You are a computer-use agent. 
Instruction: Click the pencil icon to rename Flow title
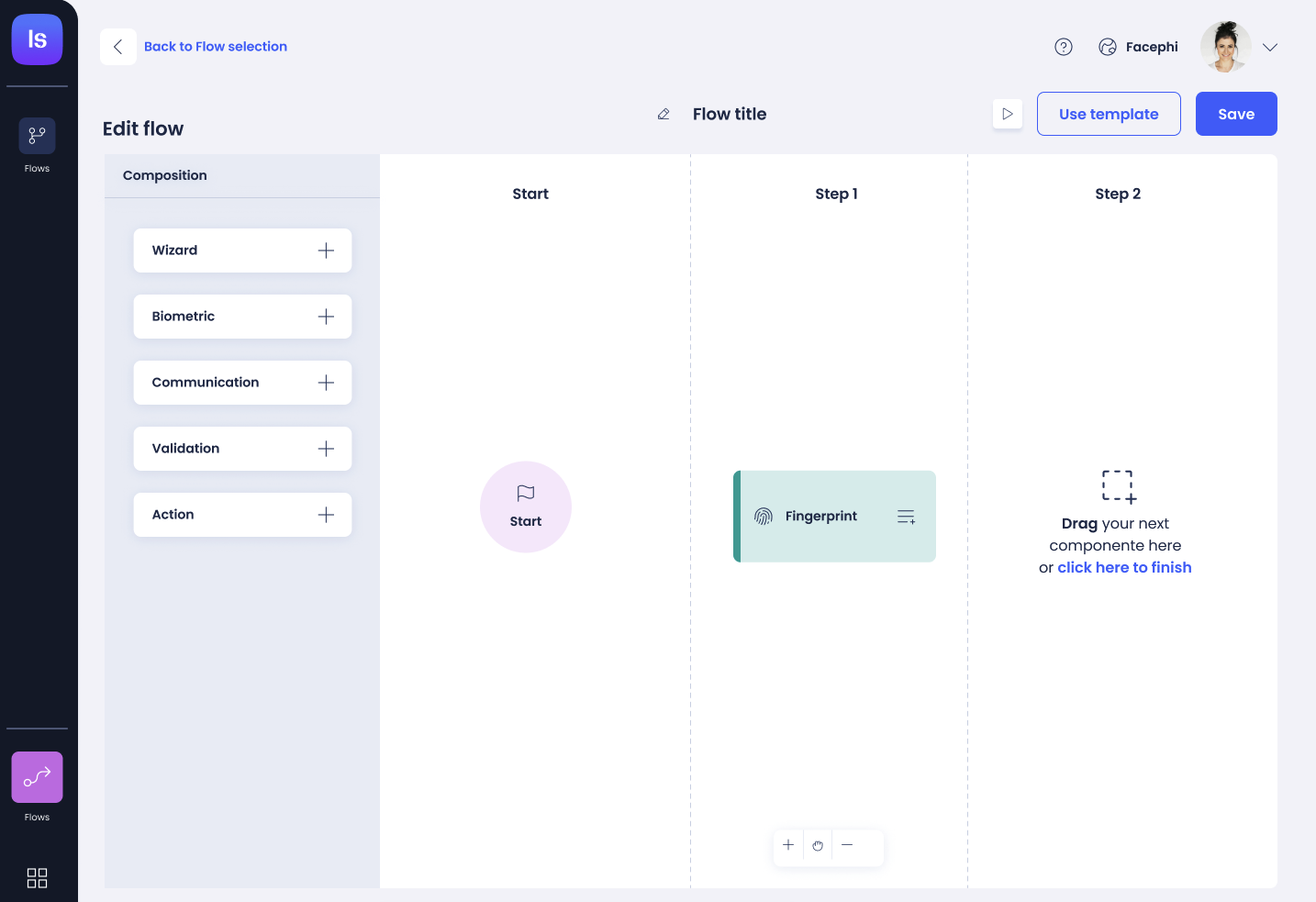click(664, 114)
